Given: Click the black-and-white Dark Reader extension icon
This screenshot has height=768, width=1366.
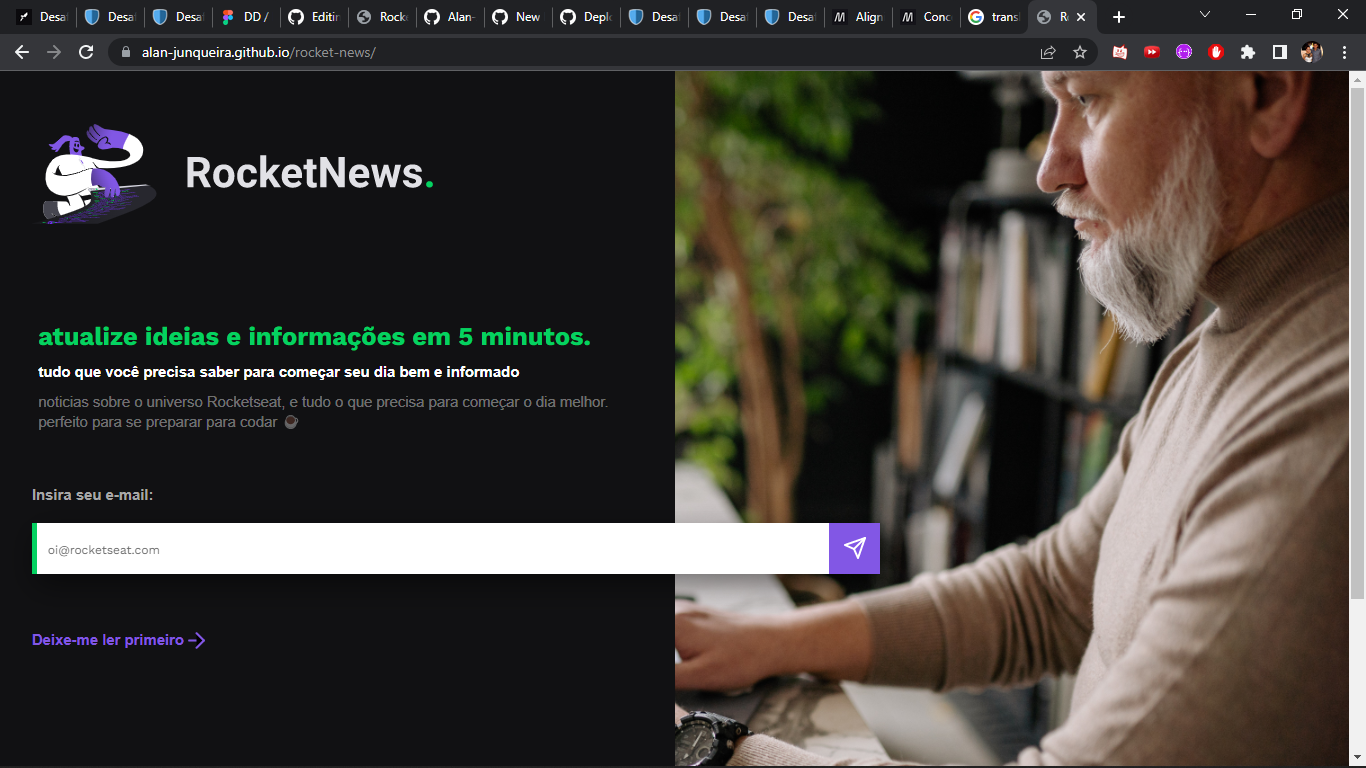Looking at the screenshot, I should tap(1279, 51).
